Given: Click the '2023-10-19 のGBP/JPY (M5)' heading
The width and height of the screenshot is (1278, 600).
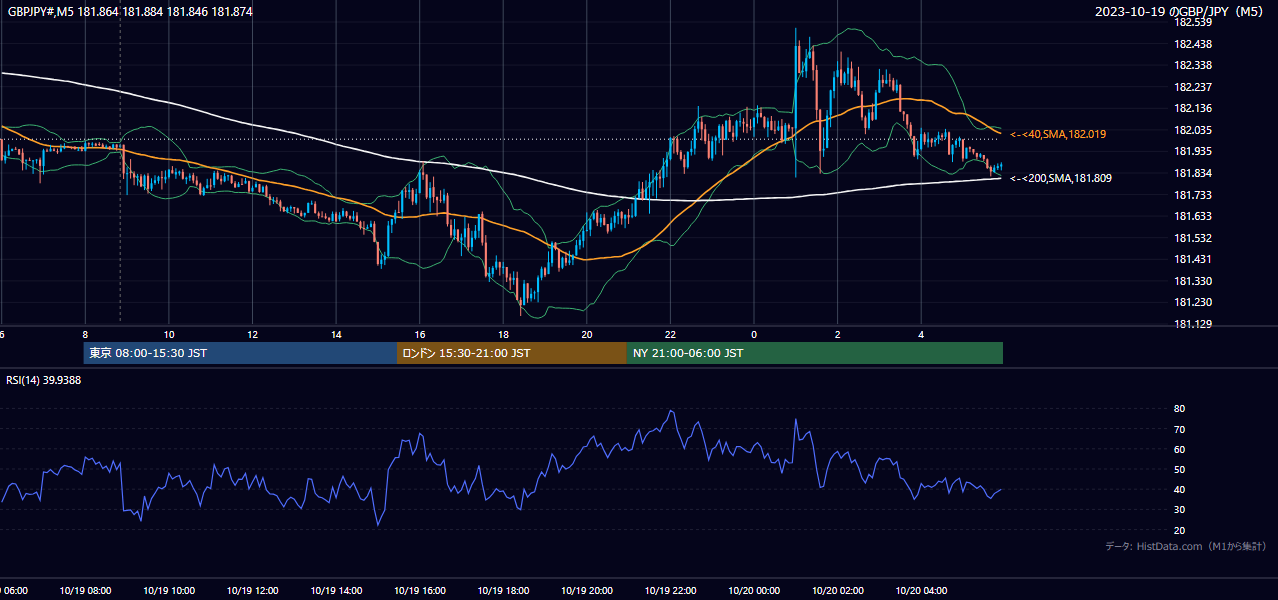Looking at the screenshot, I should click(1181, 11).
